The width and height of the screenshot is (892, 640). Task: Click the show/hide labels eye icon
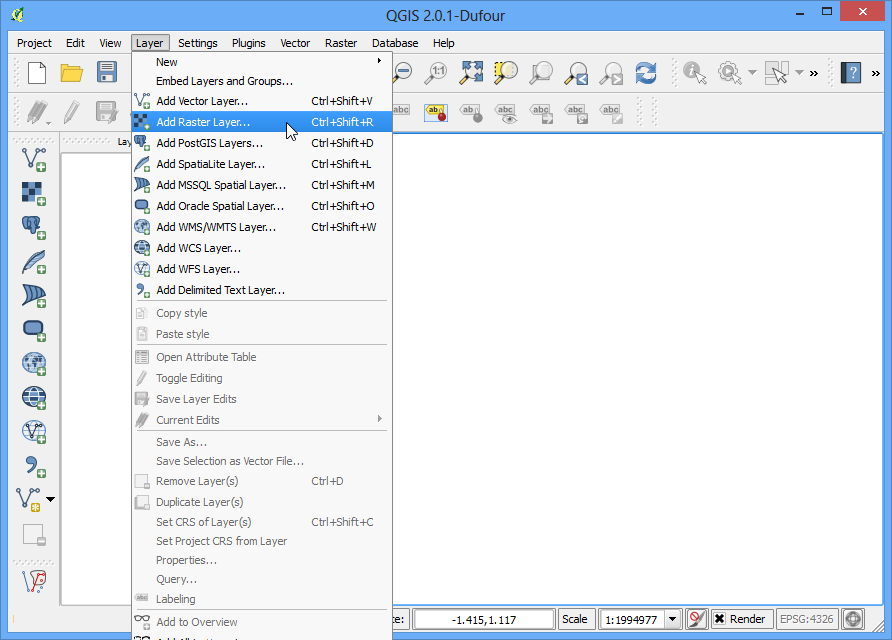tap(506, 113)
